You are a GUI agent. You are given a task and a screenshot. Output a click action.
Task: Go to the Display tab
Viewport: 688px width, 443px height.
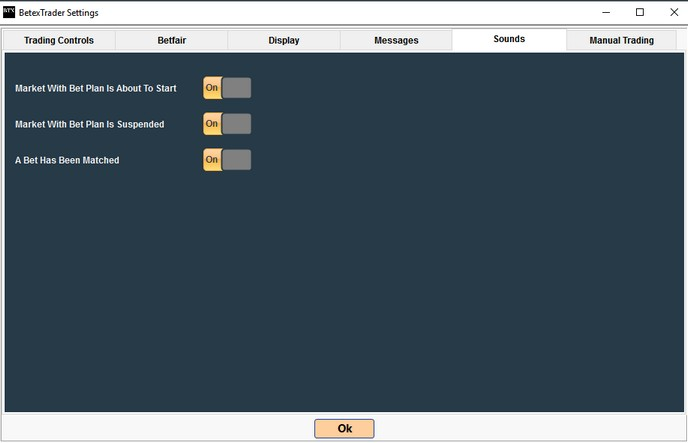(284, 41)
